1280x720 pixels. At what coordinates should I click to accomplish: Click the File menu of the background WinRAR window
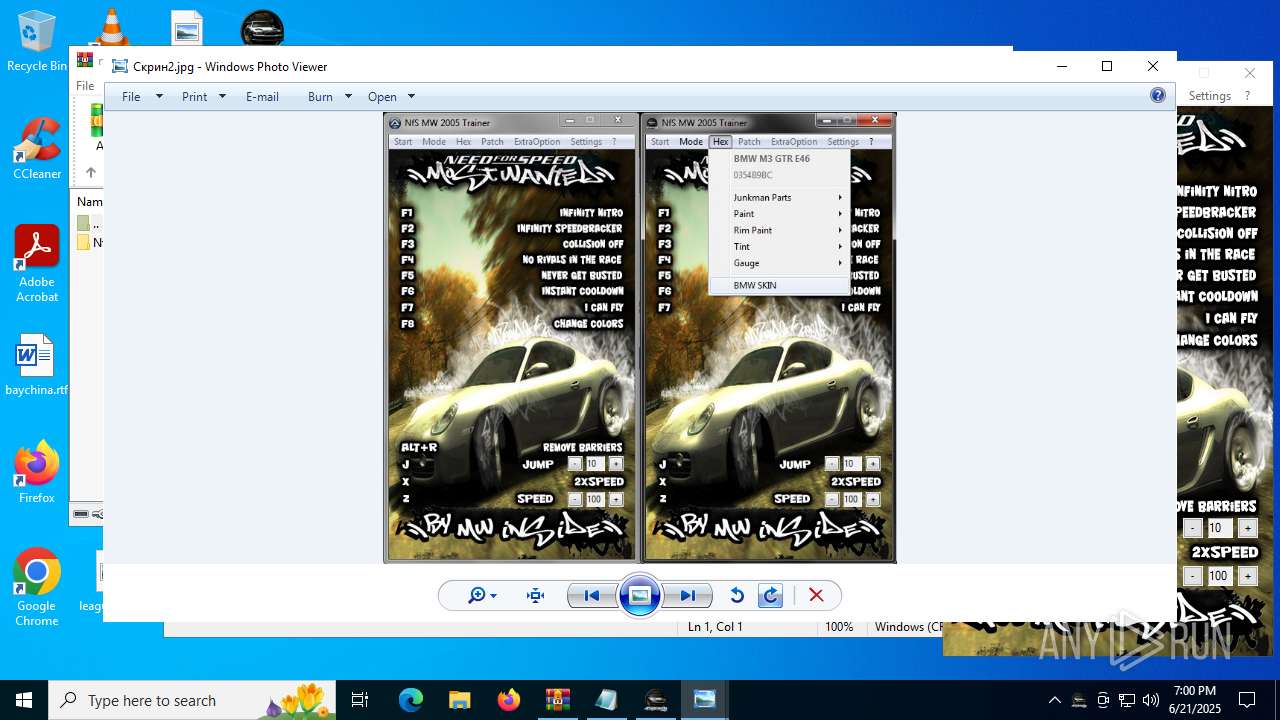pos(86,86)
